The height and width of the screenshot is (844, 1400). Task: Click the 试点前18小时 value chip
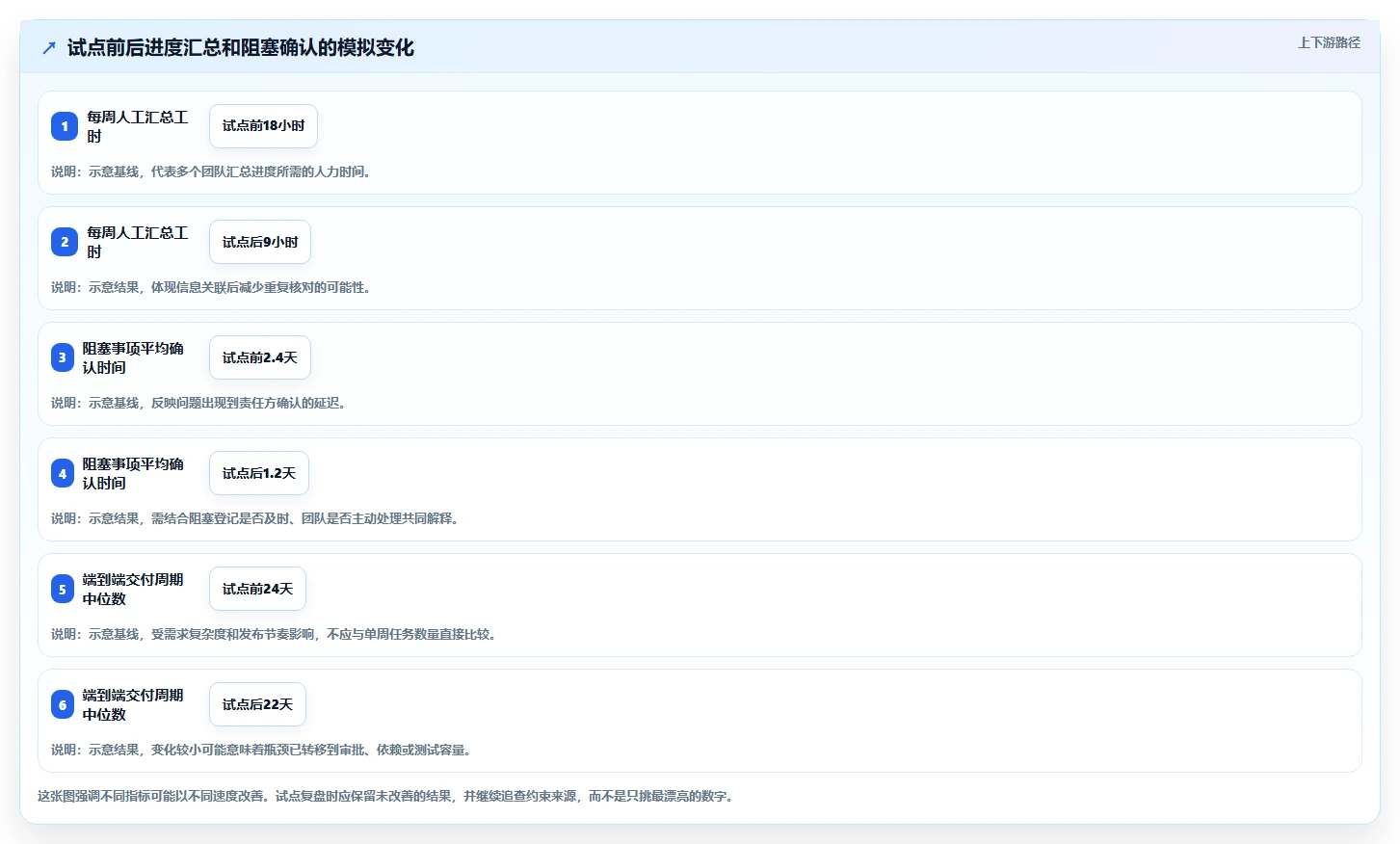263,126
